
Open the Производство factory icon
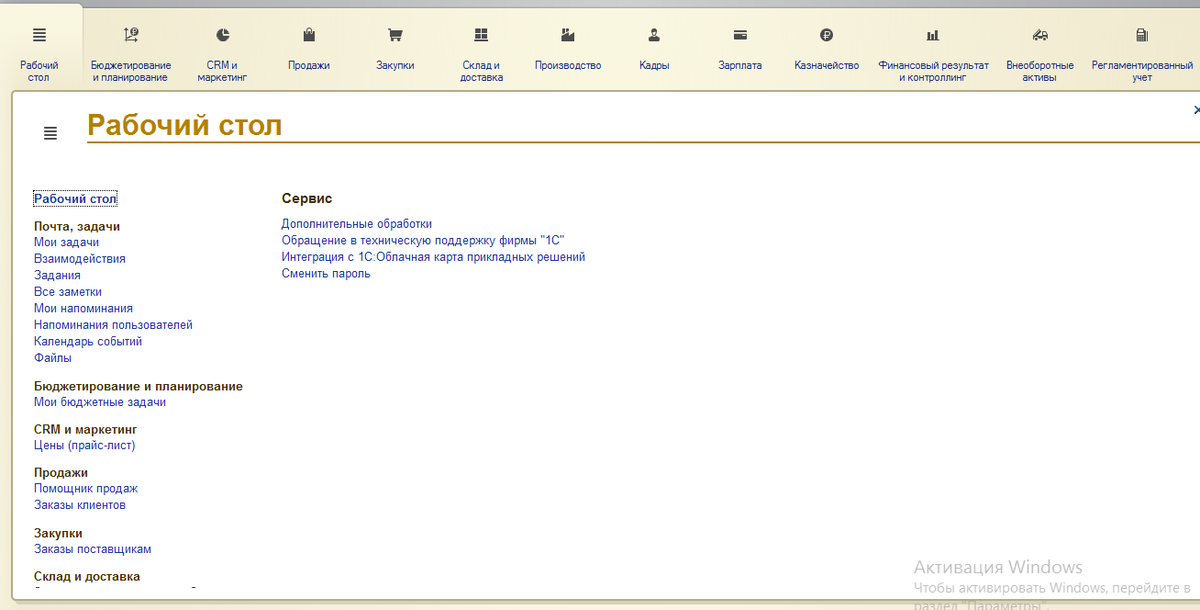coord(568,35)
